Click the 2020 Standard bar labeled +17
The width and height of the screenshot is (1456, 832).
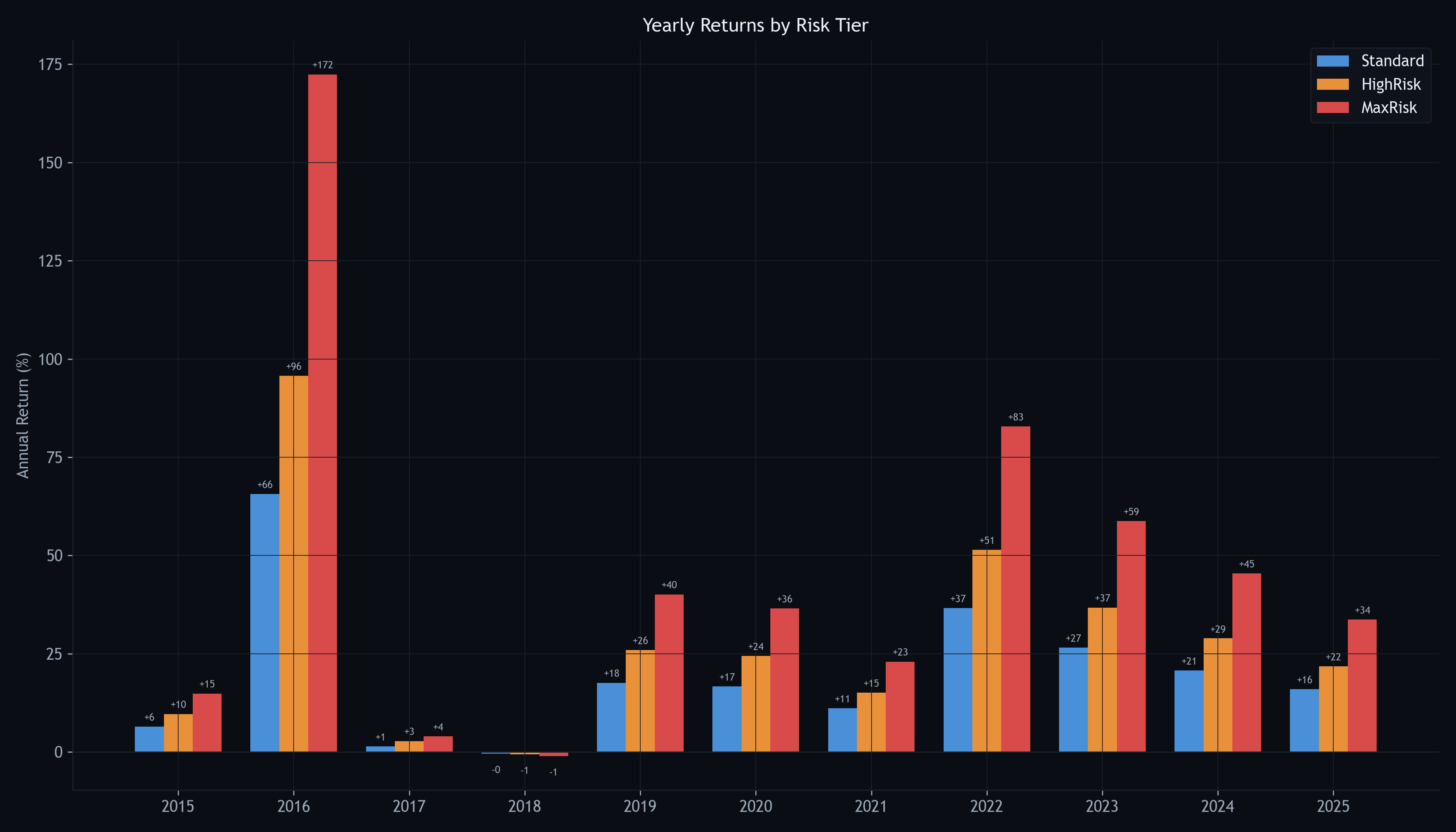[726, 719]
